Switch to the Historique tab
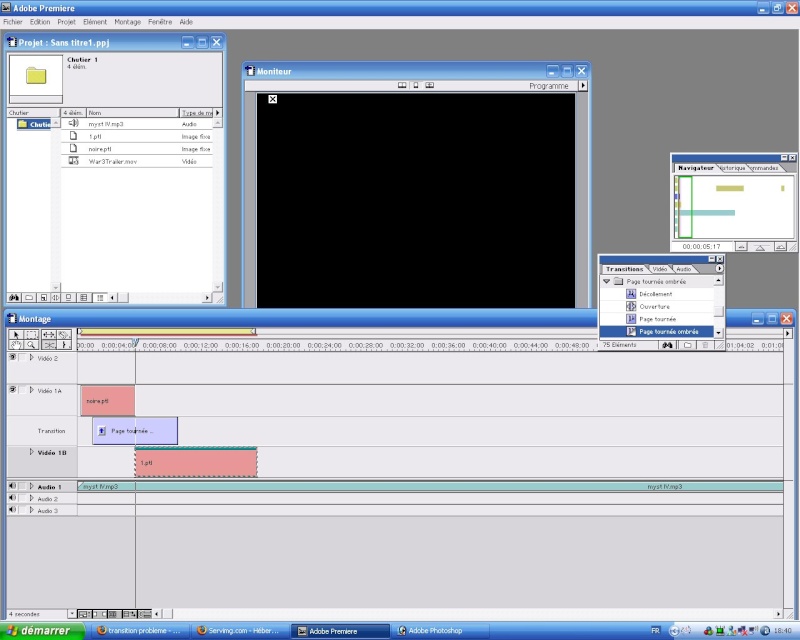The height and width of the screenshot is (640, 800). pos(733,168)
